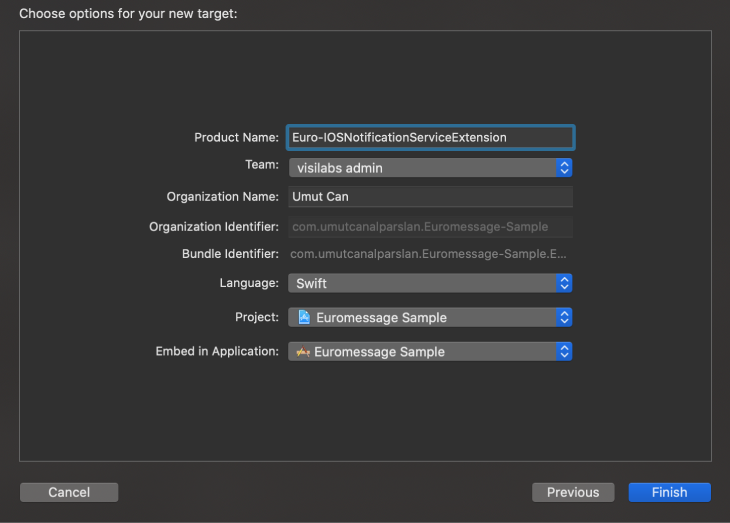Click the Cancel button
This screenshot has width=730, height=523.
(x=69, y=492)
